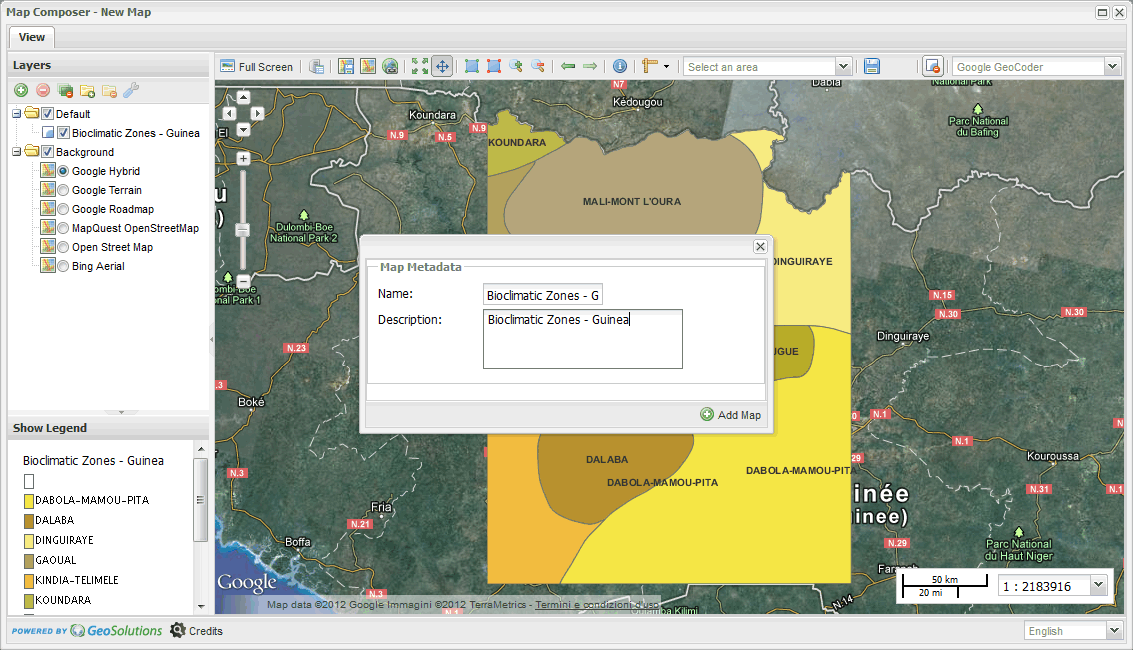The width and height of the screenshot is (1133, 650).
Task: Uncheck the Bioclimatic Zones - Guinea layer
Action: pos(63,133)
